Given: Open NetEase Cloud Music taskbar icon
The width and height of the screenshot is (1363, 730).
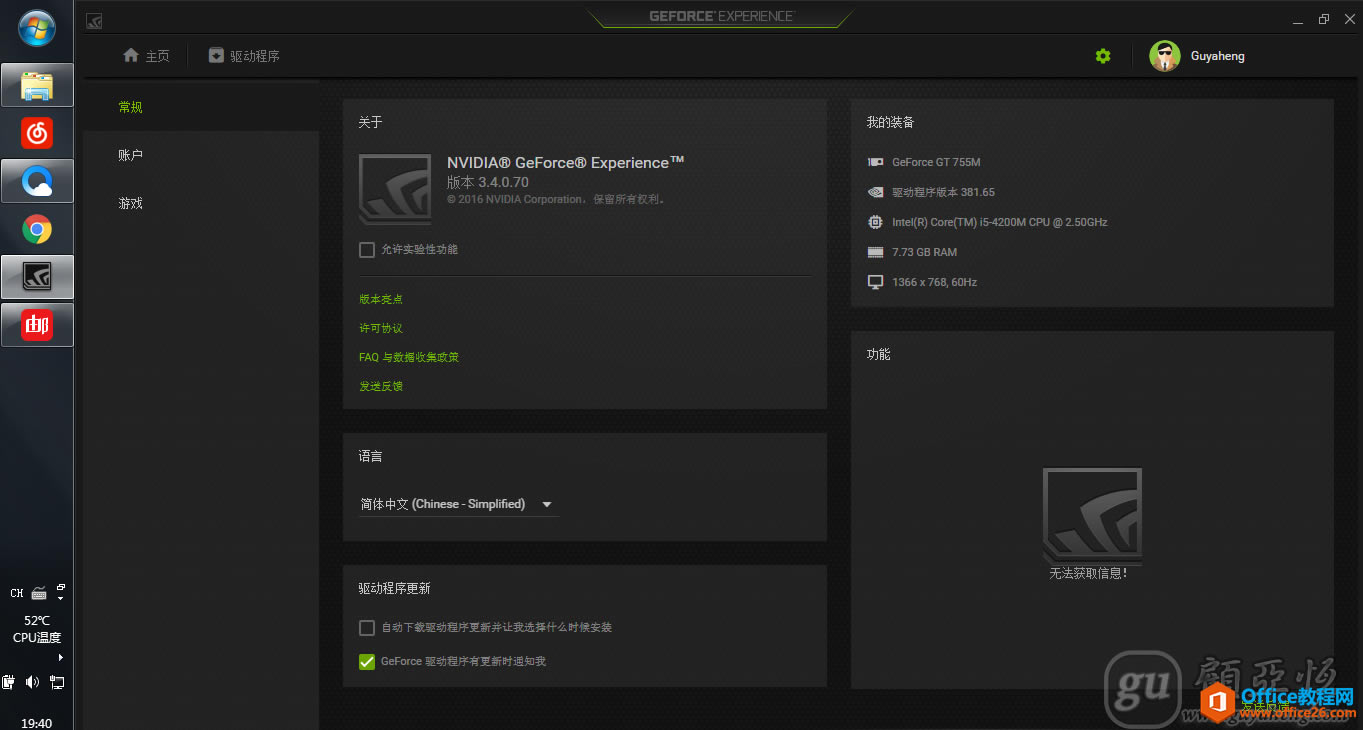Looking at the screenshot, I should coord(37,133).
